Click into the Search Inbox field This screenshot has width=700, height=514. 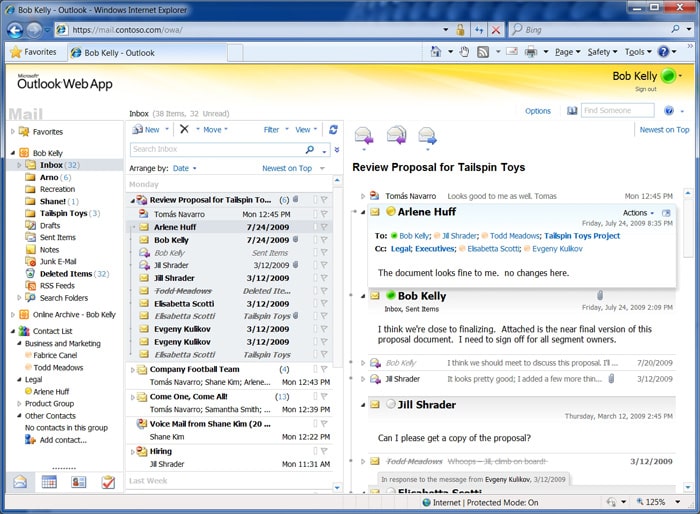click(225, 149)
